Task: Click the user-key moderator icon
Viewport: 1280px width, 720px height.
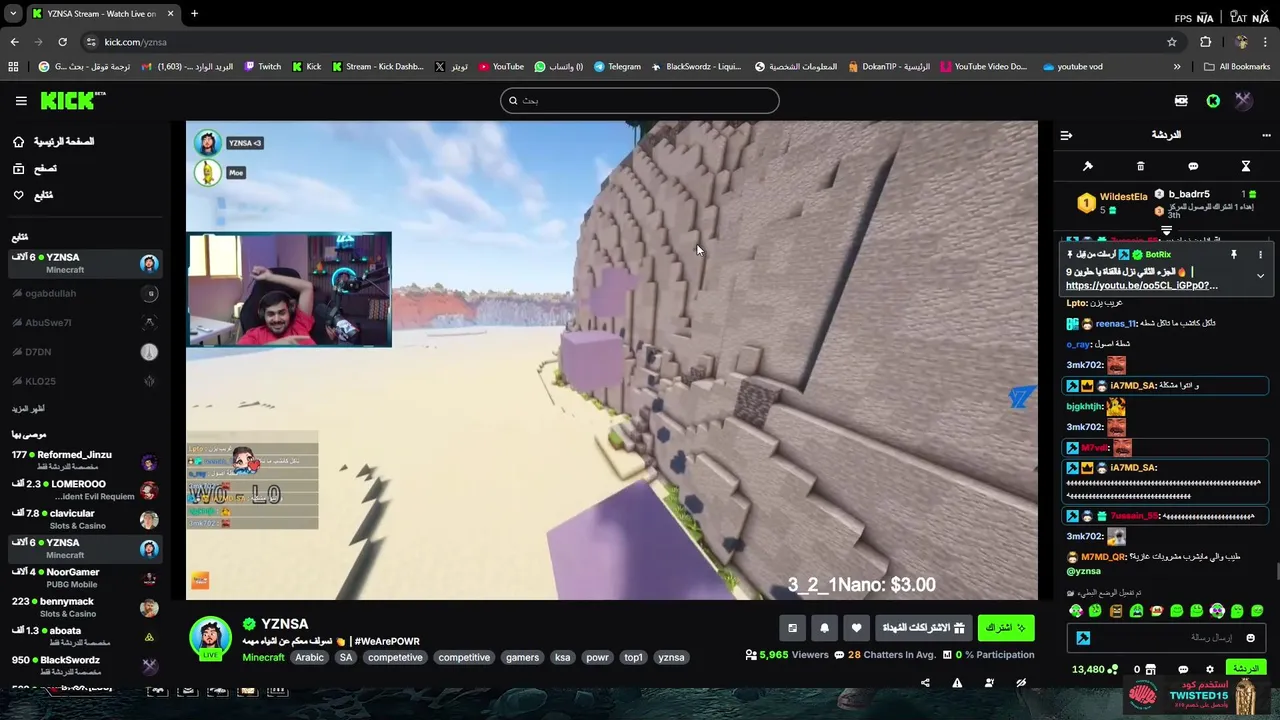Action: [989, 683]
